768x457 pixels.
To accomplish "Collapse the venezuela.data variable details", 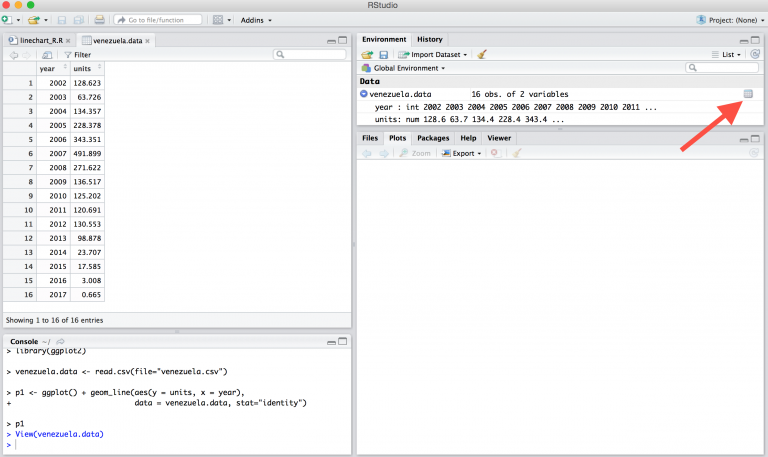I will [x=364, y=94].
